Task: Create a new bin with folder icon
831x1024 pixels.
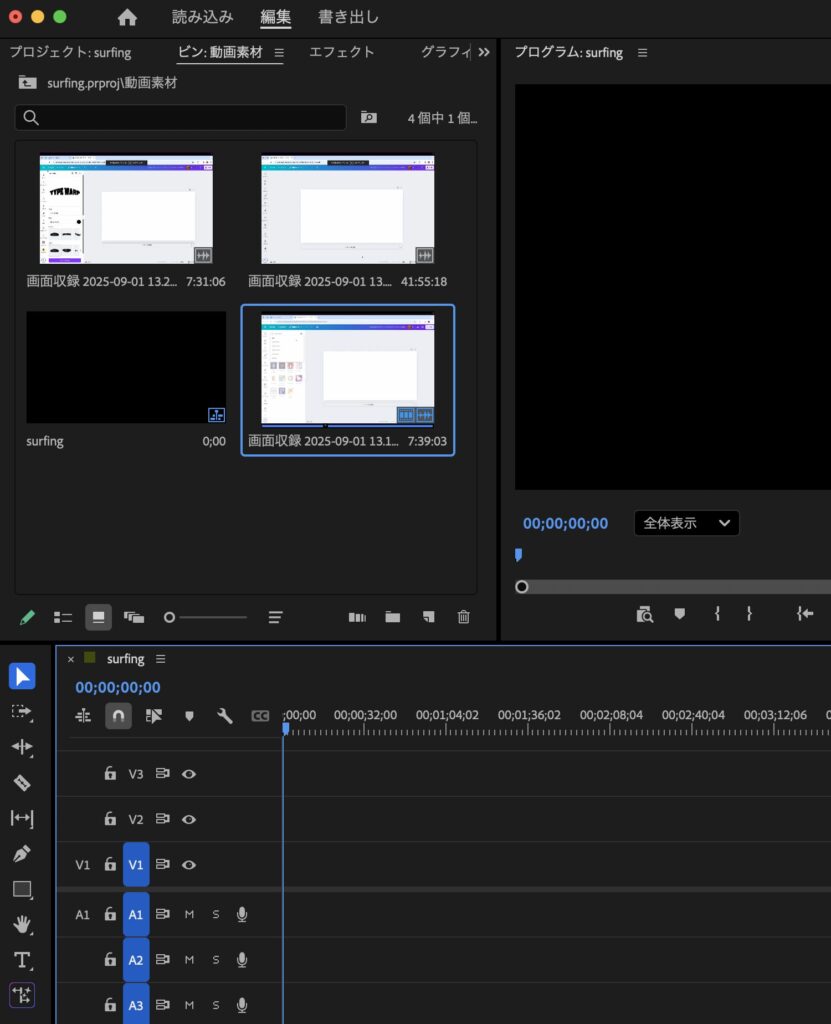Action: [393, 617]
